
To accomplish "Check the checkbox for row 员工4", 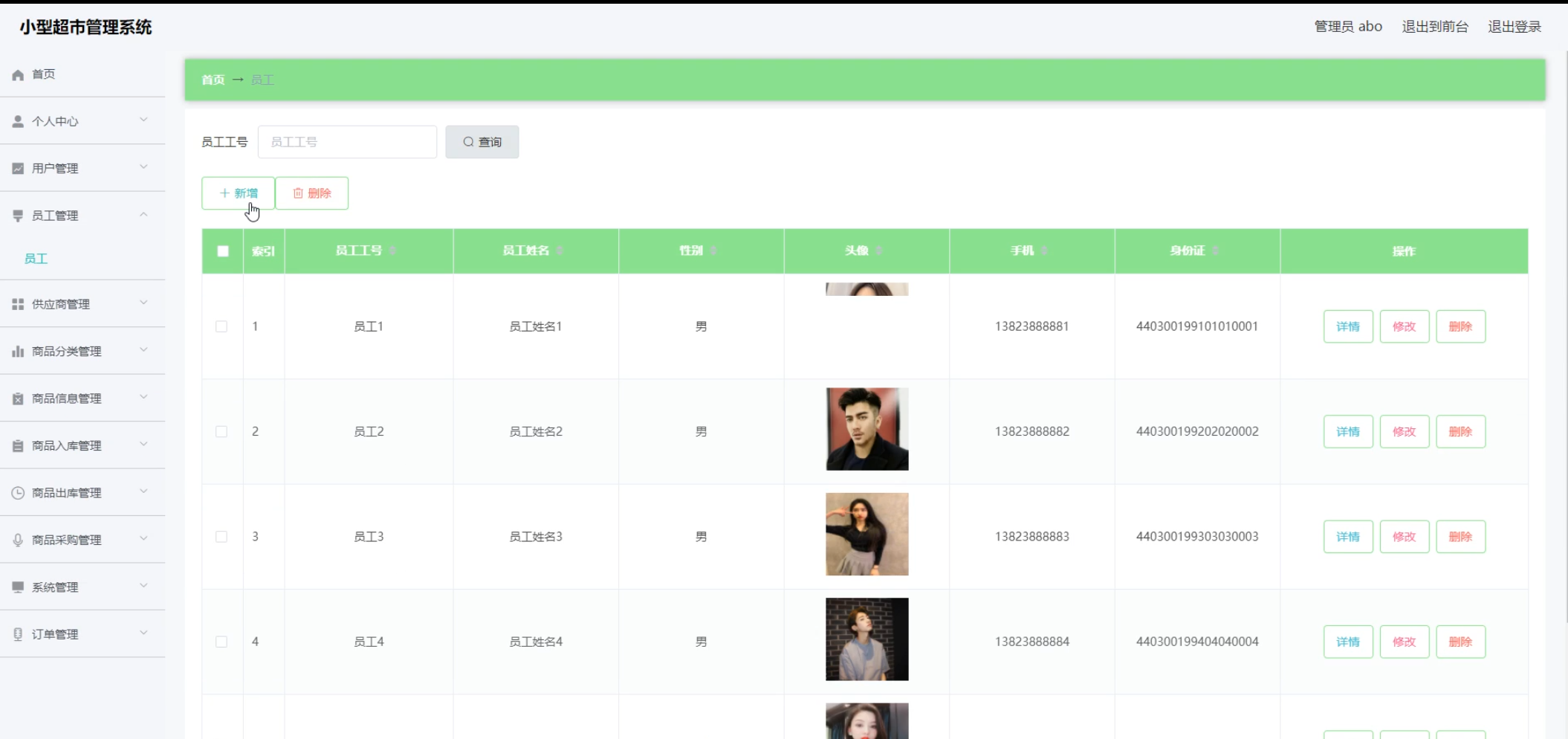I will (x=221, y=642).
